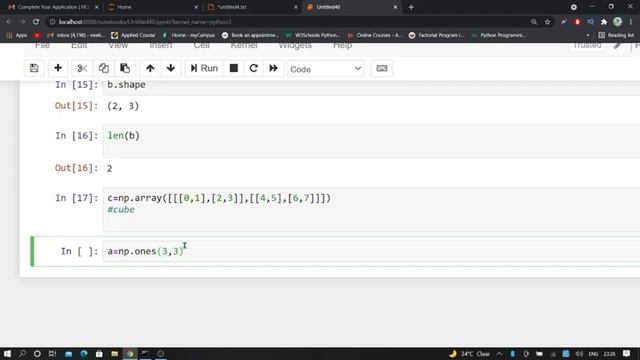The width and height of the screenshot is (640, 360).
Task: Open the Home - myCampus bookmark
Action: [189, 36]
